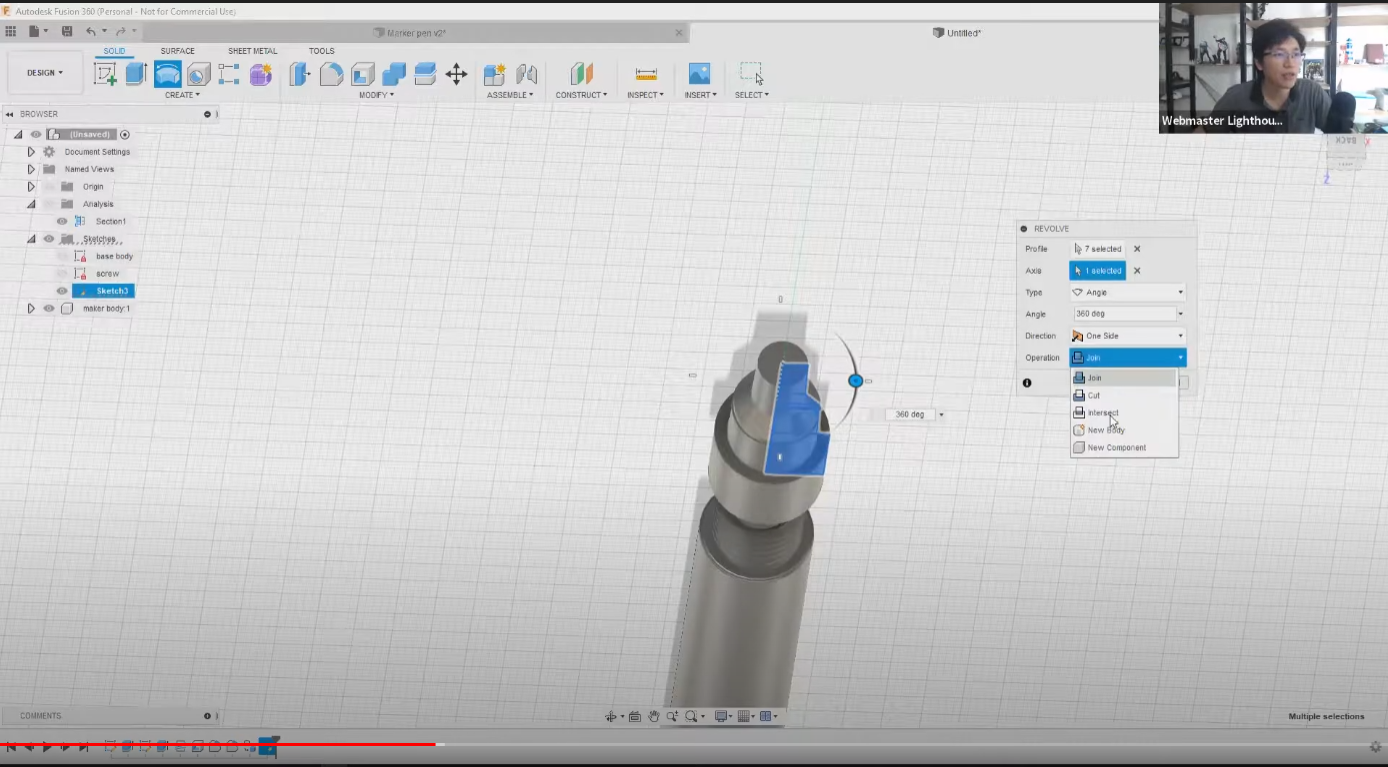Open the Direction dropdown showing One Side
The image size is (1388, 767).
tap(1128, 336)
